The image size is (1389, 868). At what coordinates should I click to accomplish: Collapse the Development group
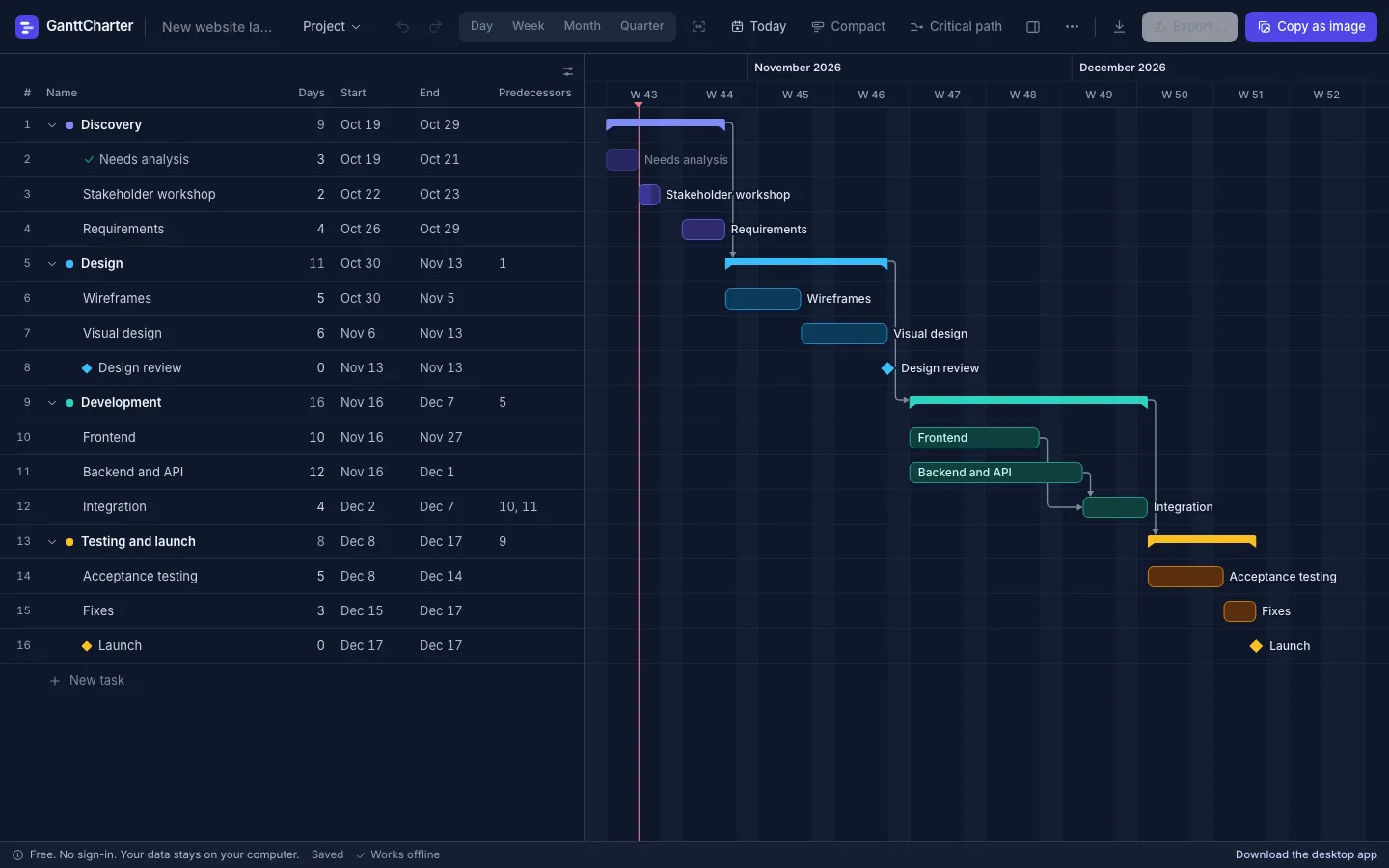point(52,403)
